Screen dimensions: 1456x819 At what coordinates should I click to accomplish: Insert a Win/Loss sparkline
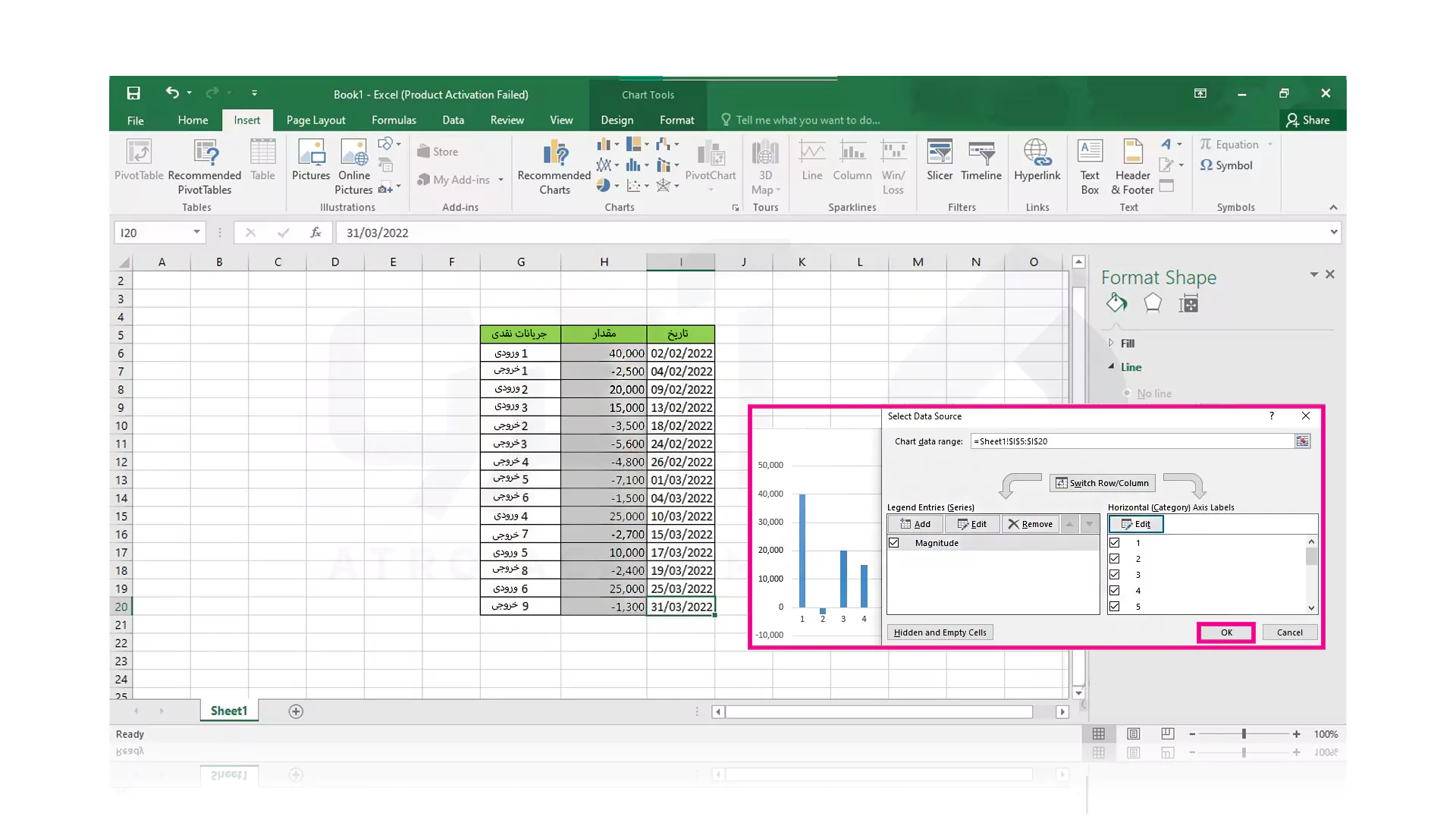pos(893,167)
